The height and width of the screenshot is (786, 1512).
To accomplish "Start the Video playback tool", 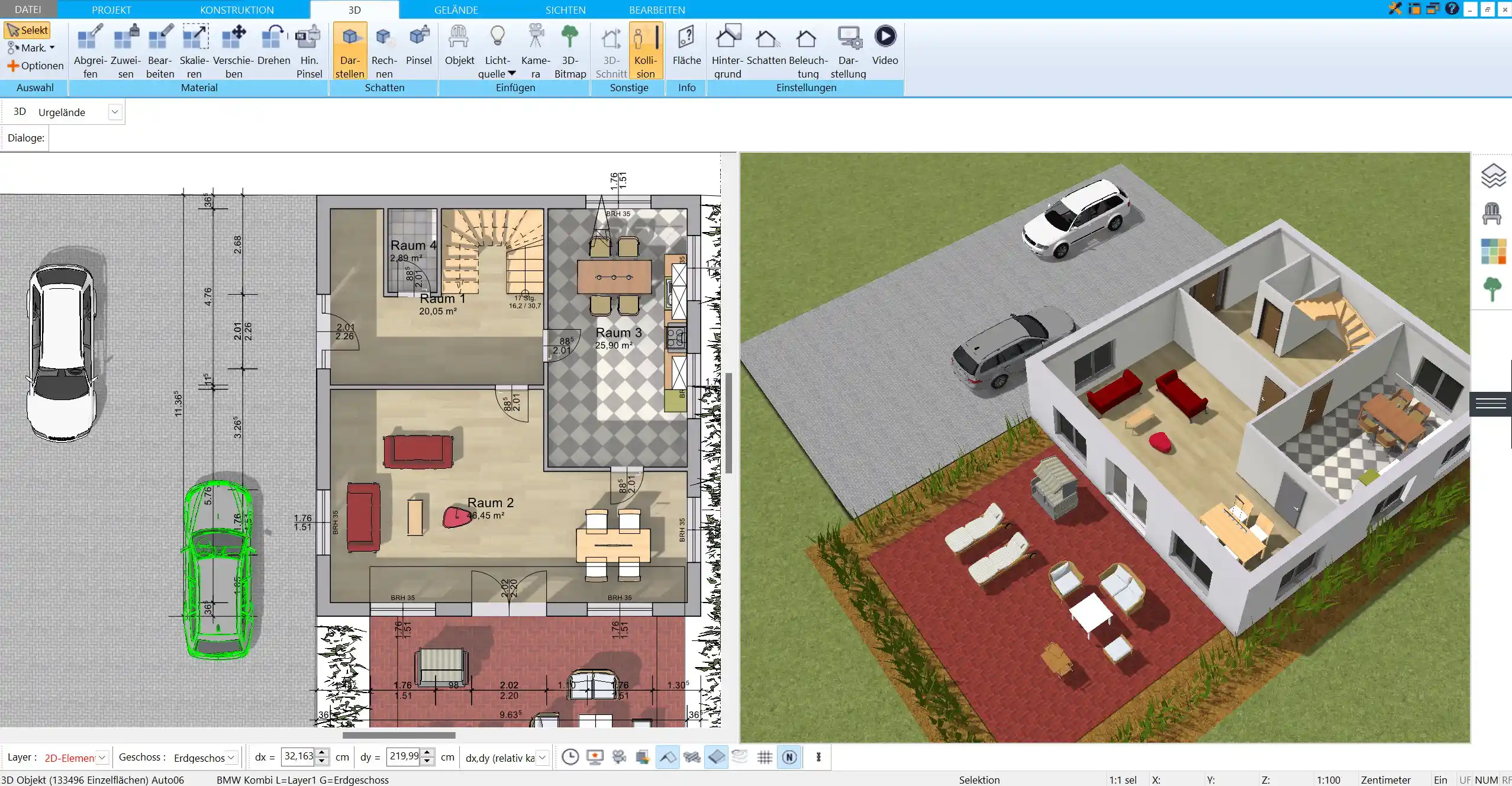I will pyautogui.click(x=885, y=45).
